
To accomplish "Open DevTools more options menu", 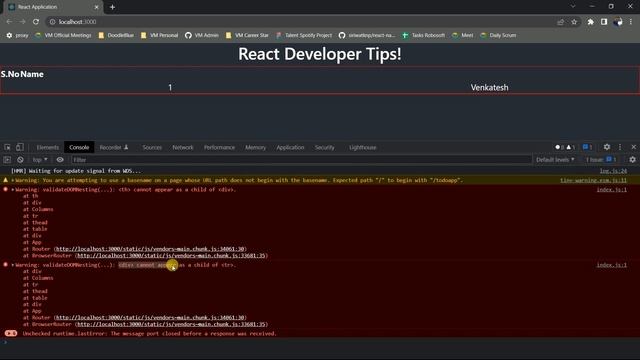I will tap(620, 147).
